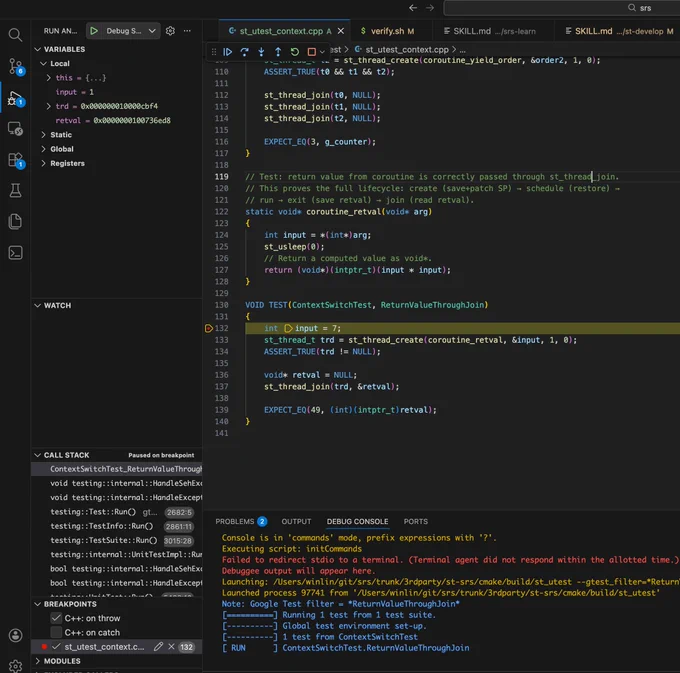Navigate forward with the arrow

click(429, 8)
